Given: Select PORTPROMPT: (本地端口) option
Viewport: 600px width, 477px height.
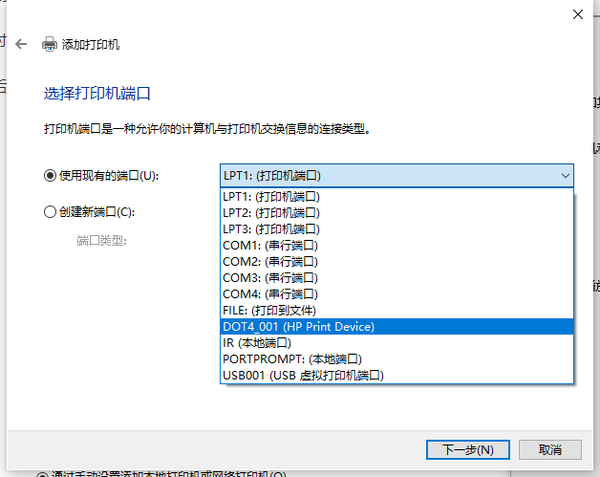Looking at the screenshot, I should 397,359.
